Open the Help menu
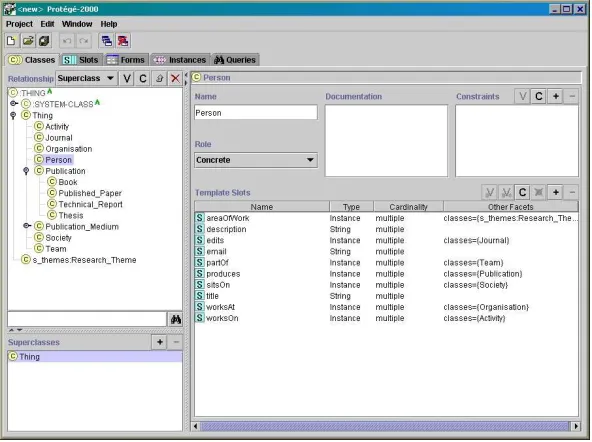This screenshot has height=442, width=592. pos(109,24)
